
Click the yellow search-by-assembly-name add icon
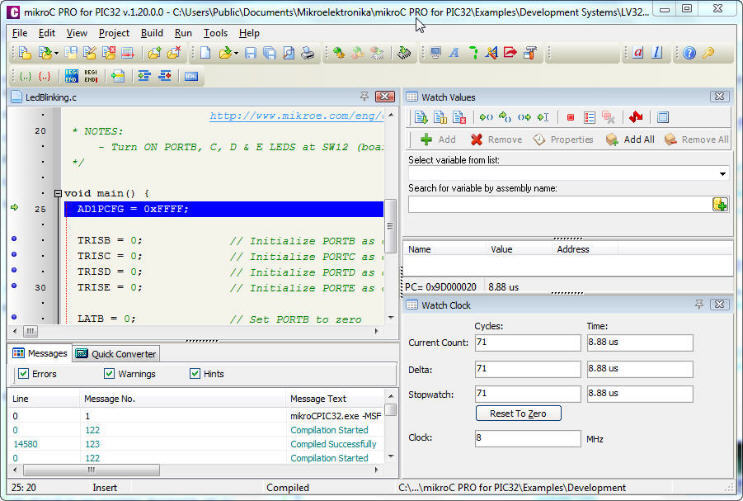[x=720, y=204]
